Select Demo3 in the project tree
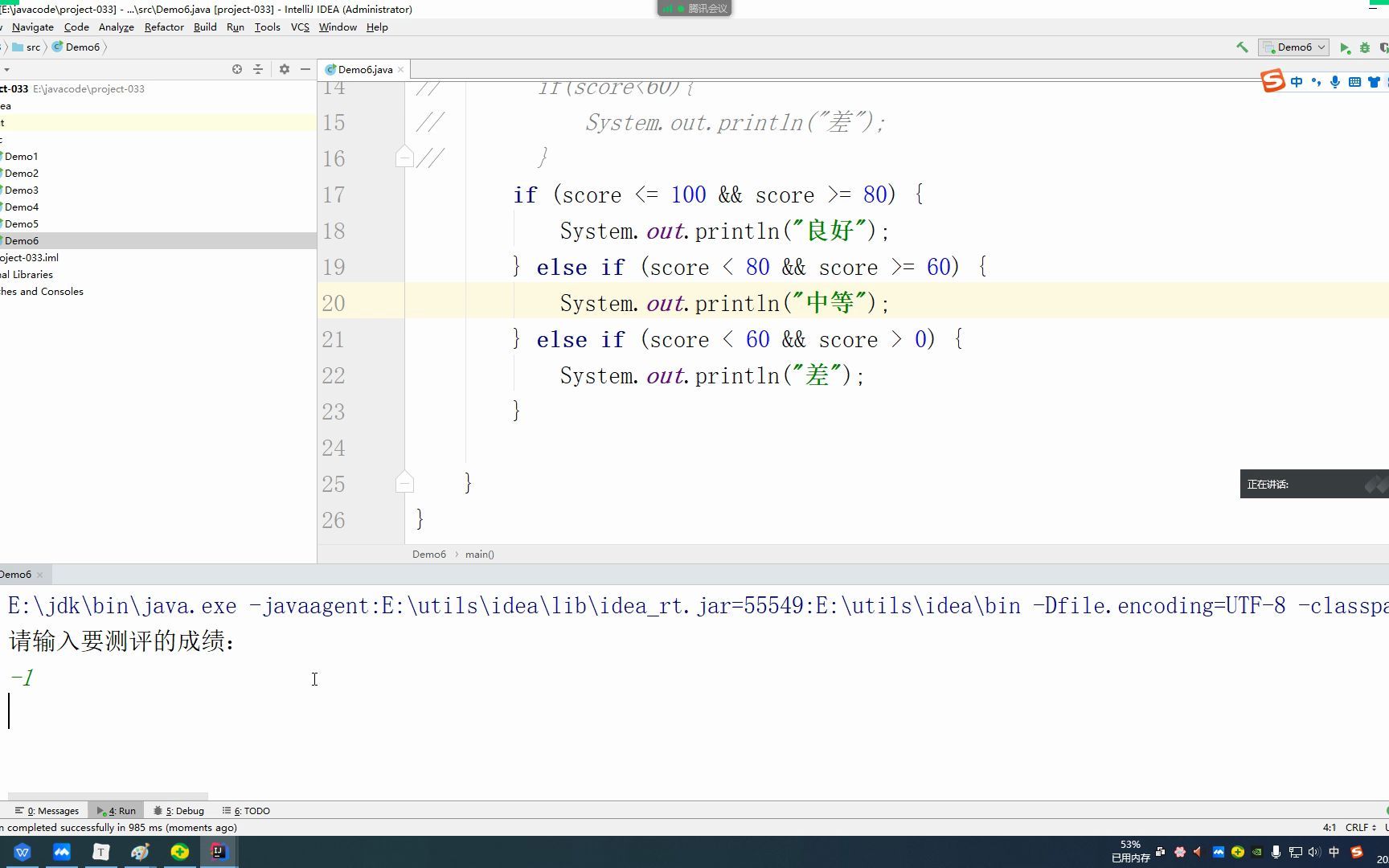Image resolution: width=1389 pixels, height=868 pixels. click(21, 190)
